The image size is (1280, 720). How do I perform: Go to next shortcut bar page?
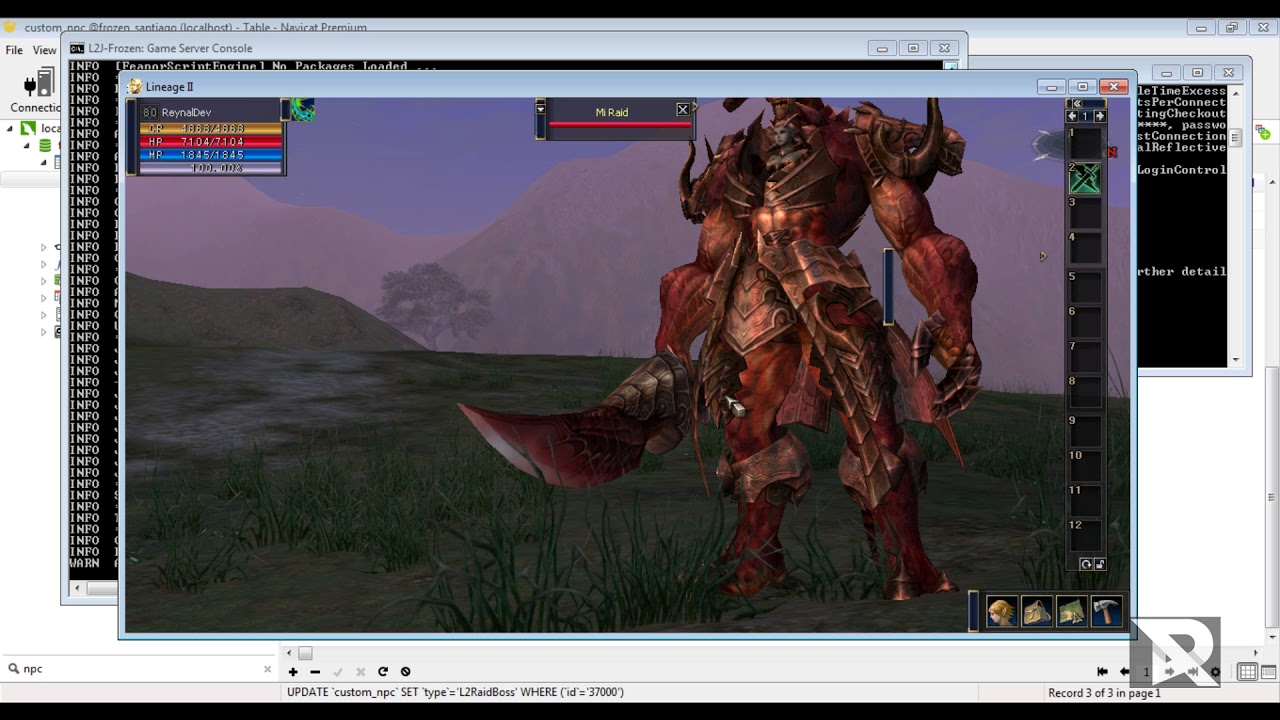point(1099,116)
